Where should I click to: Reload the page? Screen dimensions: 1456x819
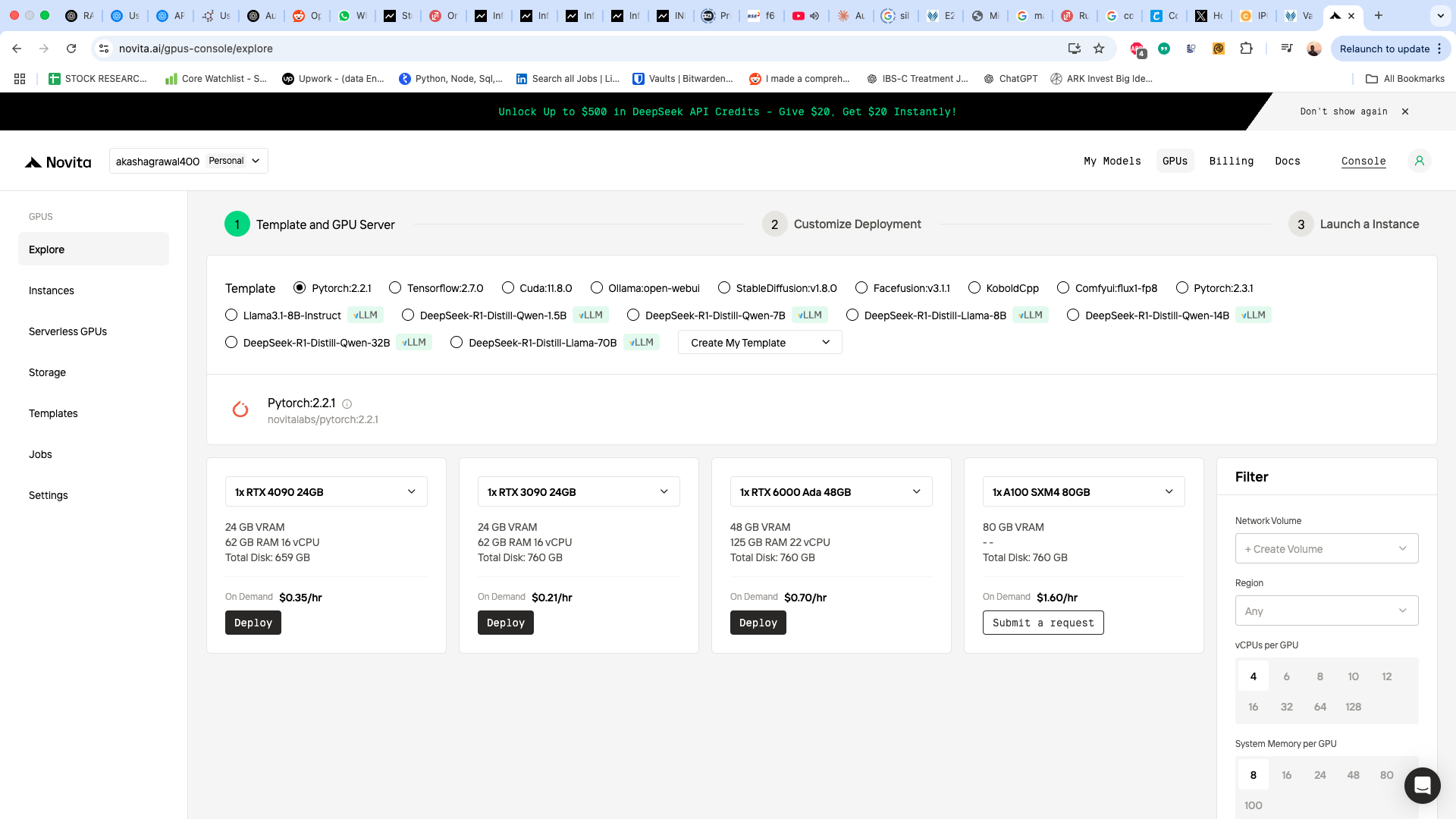(71, 49)
